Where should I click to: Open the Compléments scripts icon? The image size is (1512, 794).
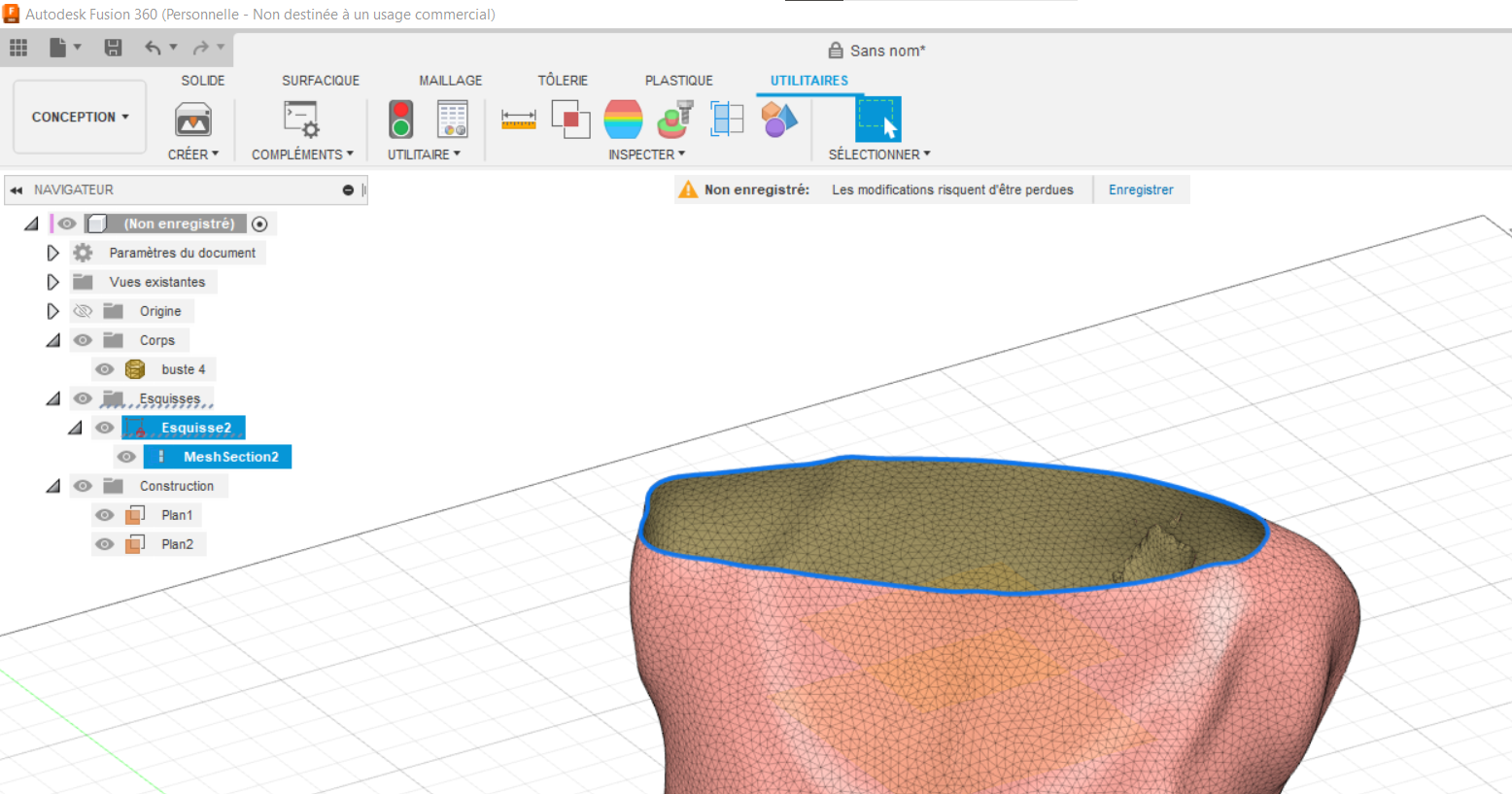tap(301, 120)
